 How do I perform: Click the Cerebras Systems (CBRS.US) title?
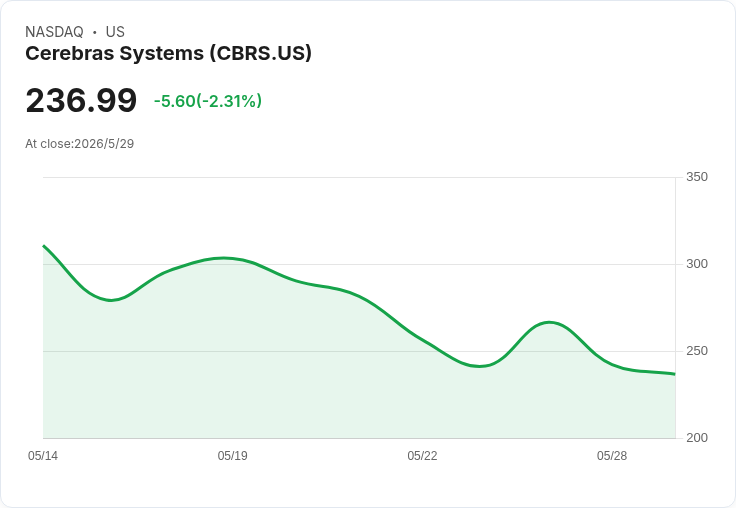click(x=168, y=53)
